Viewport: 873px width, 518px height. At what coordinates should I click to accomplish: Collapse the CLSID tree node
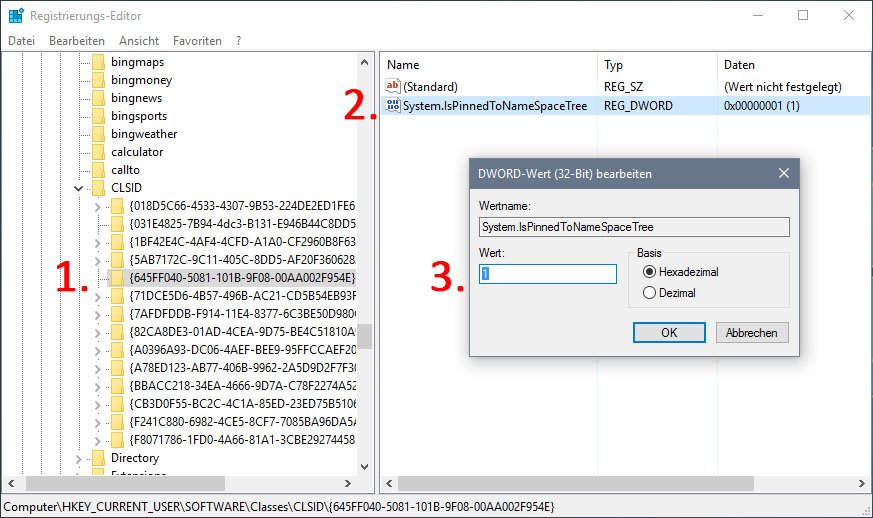pos(78,188)
